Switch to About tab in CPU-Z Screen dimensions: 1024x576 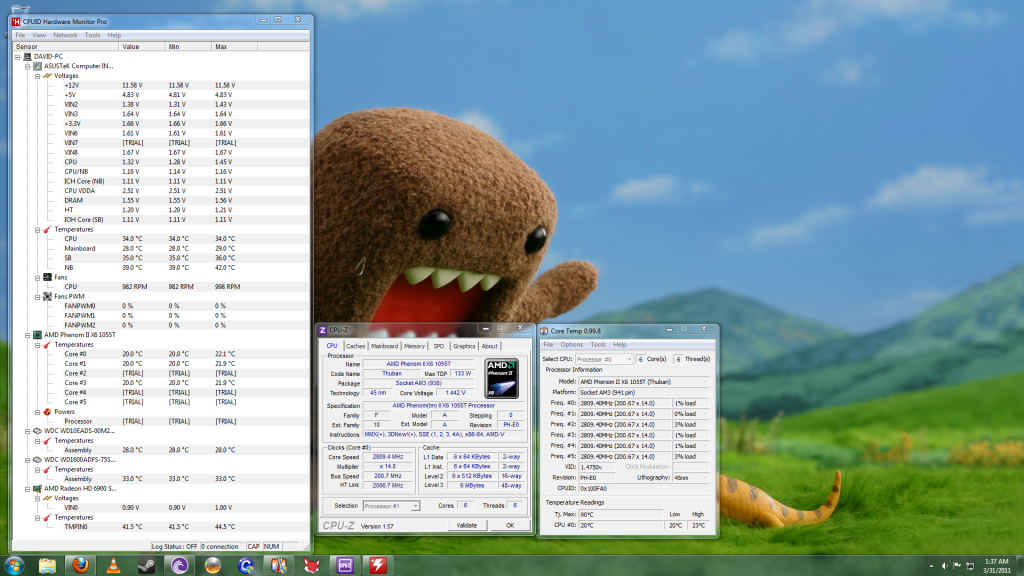[490, 346]
